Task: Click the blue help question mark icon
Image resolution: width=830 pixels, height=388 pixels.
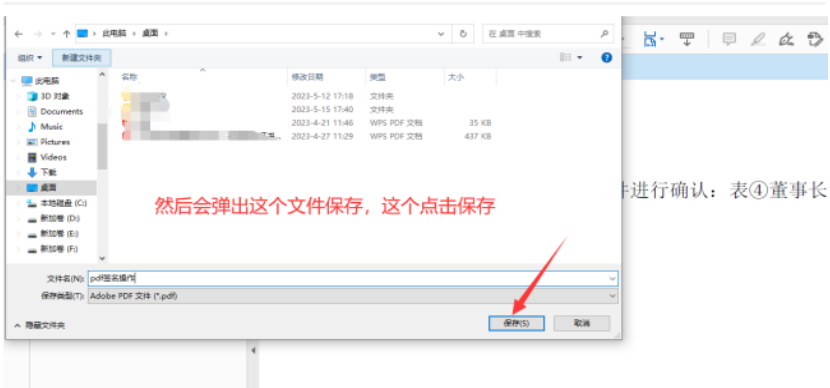Action: [x=607, y=58]
